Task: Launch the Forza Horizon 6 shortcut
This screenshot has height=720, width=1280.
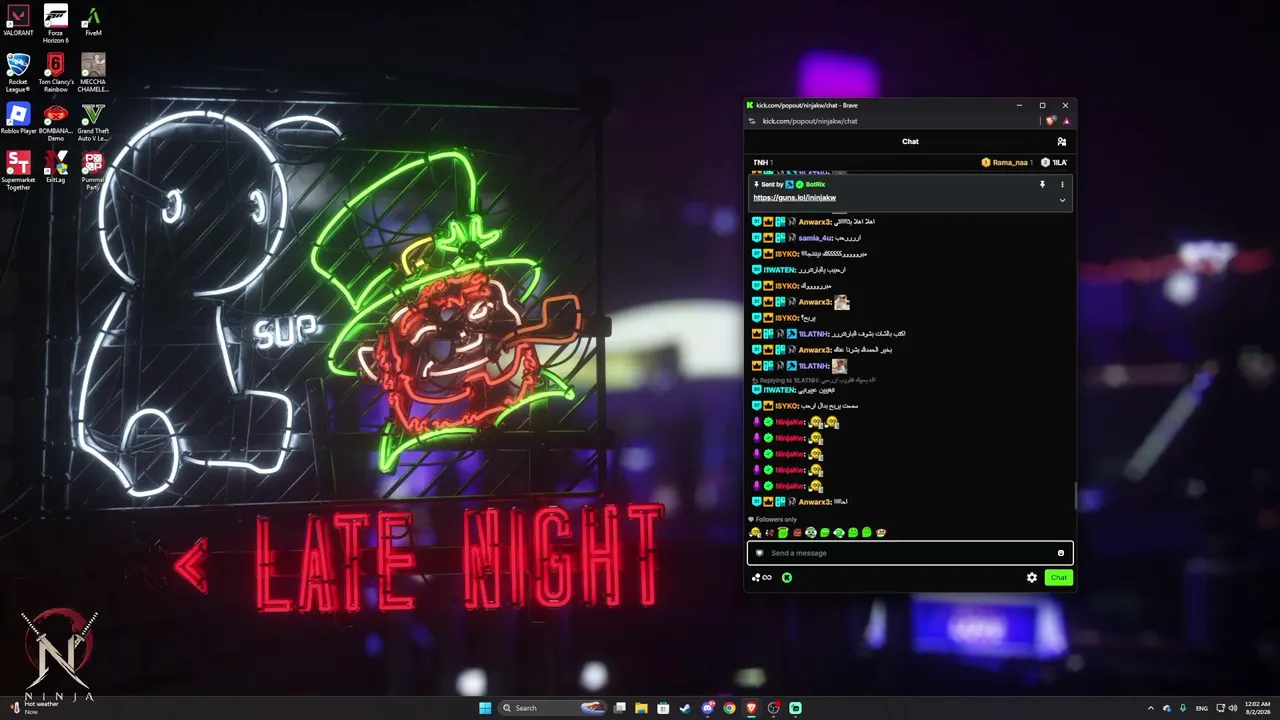Action: 56,24
